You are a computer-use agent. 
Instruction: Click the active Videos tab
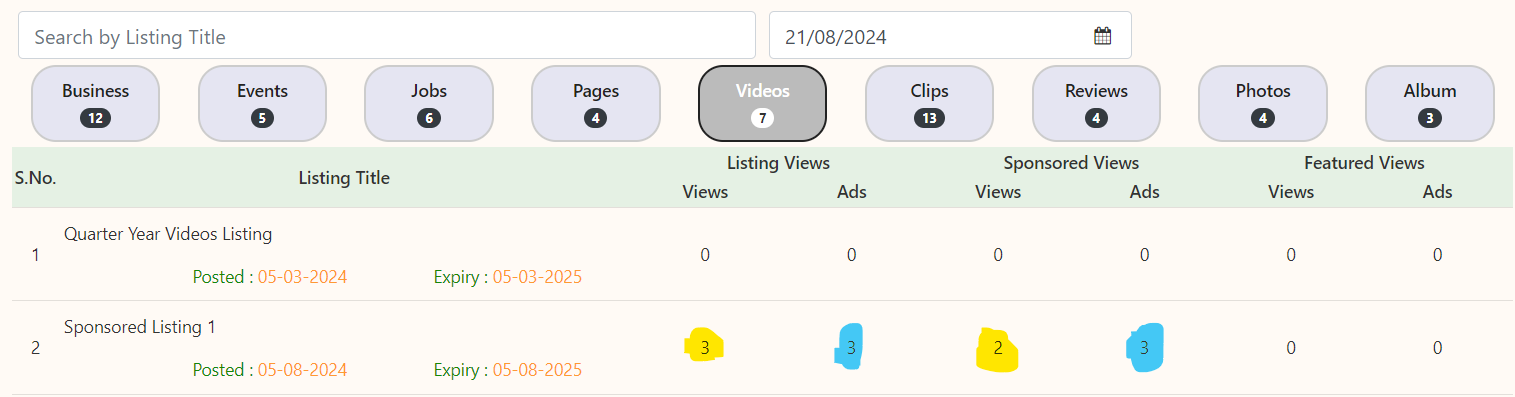point(762,103)
